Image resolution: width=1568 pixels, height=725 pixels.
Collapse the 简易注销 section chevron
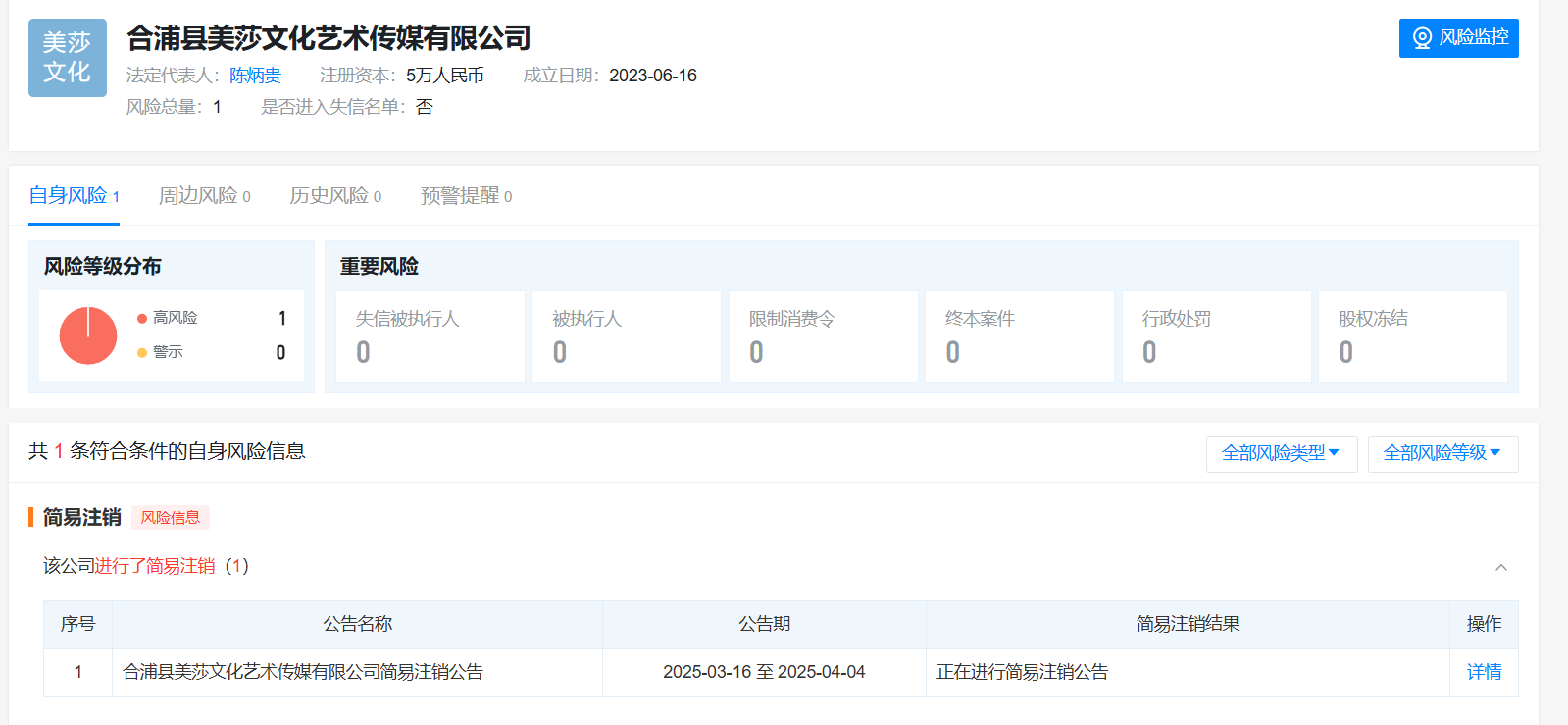(x=1500, y=567)
